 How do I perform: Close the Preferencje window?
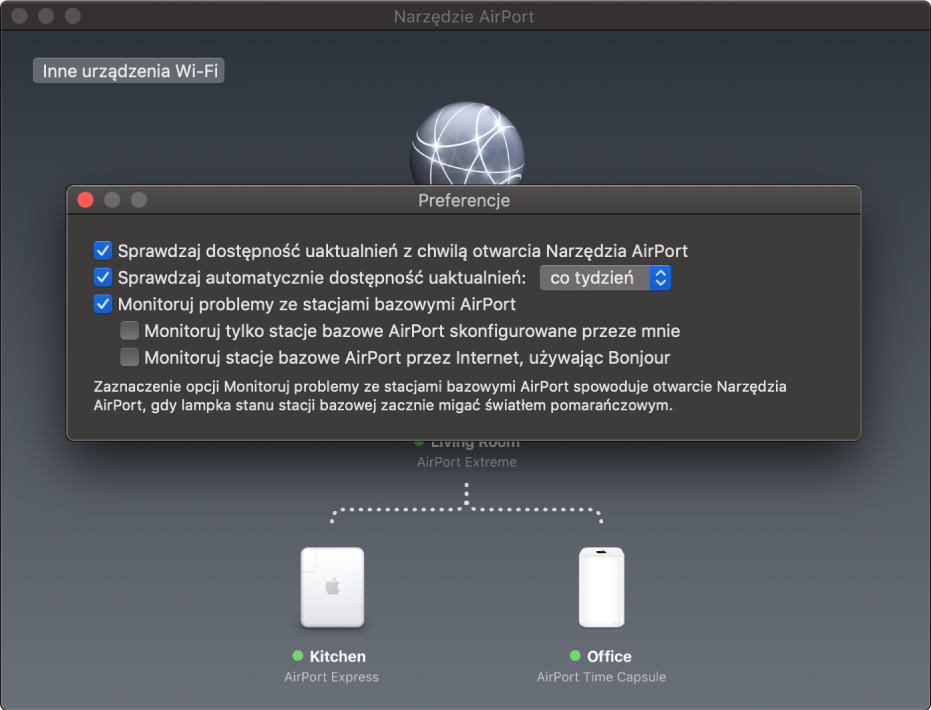(86, 200)
